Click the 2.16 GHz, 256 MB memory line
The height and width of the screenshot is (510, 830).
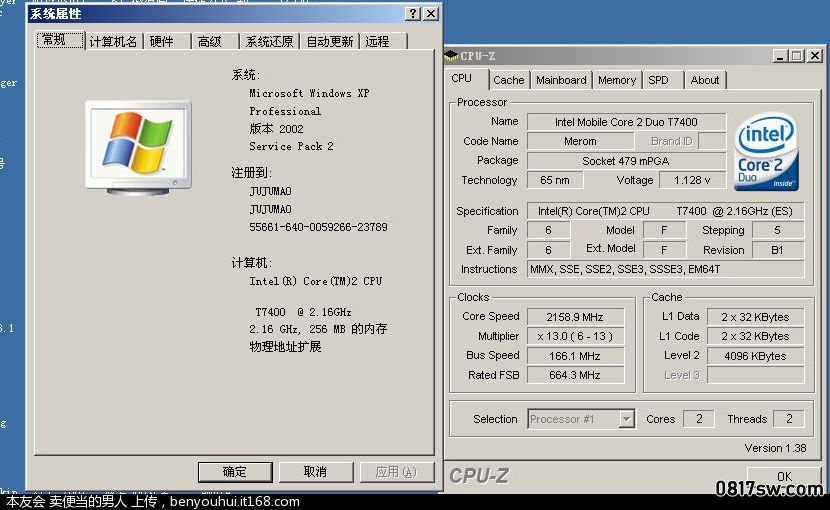318,329
